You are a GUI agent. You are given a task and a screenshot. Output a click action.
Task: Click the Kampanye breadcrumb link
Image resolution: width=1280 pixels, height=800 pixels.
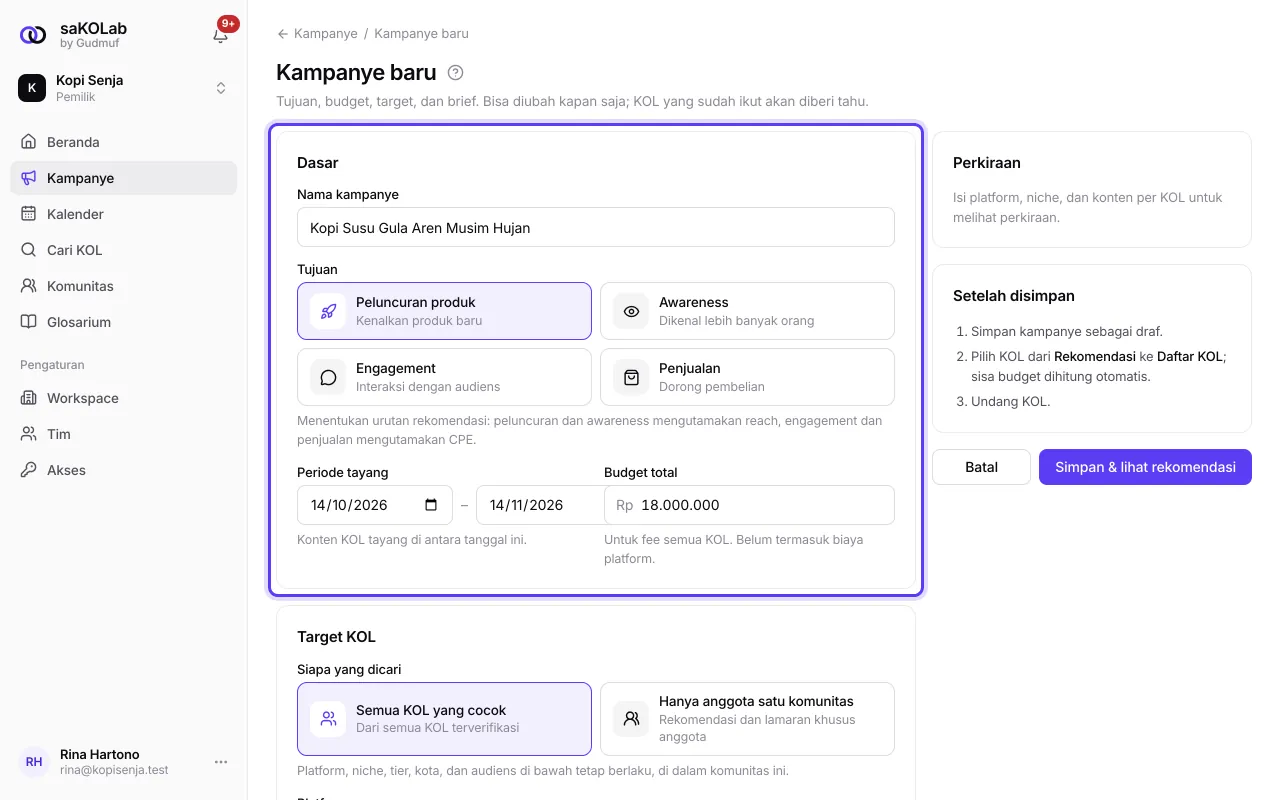[x=326, y=34]
